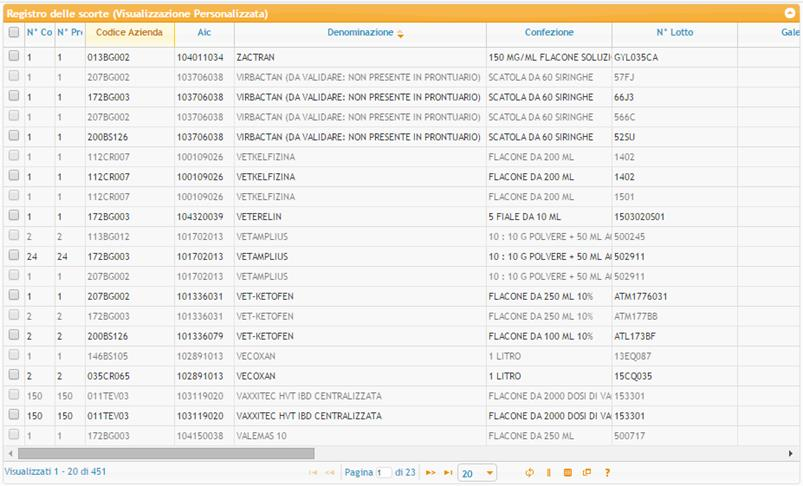Click the Visualizzati 1 - 20 di 451 status
Image resolution: width=803 pixels, height=486 pixels.
coord(55,471)
